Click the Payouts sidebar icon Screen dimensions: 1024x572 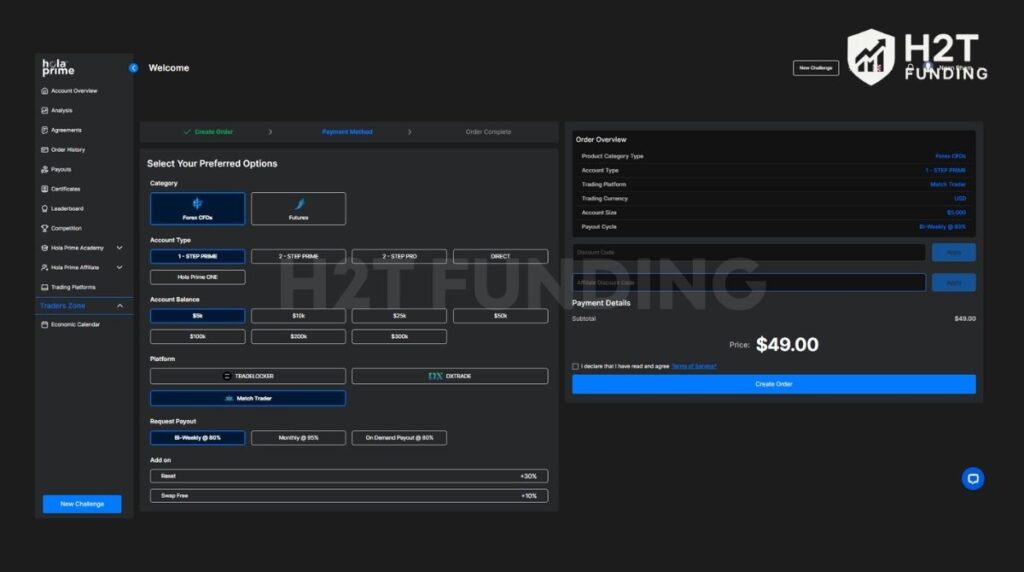tap(44, 169)
